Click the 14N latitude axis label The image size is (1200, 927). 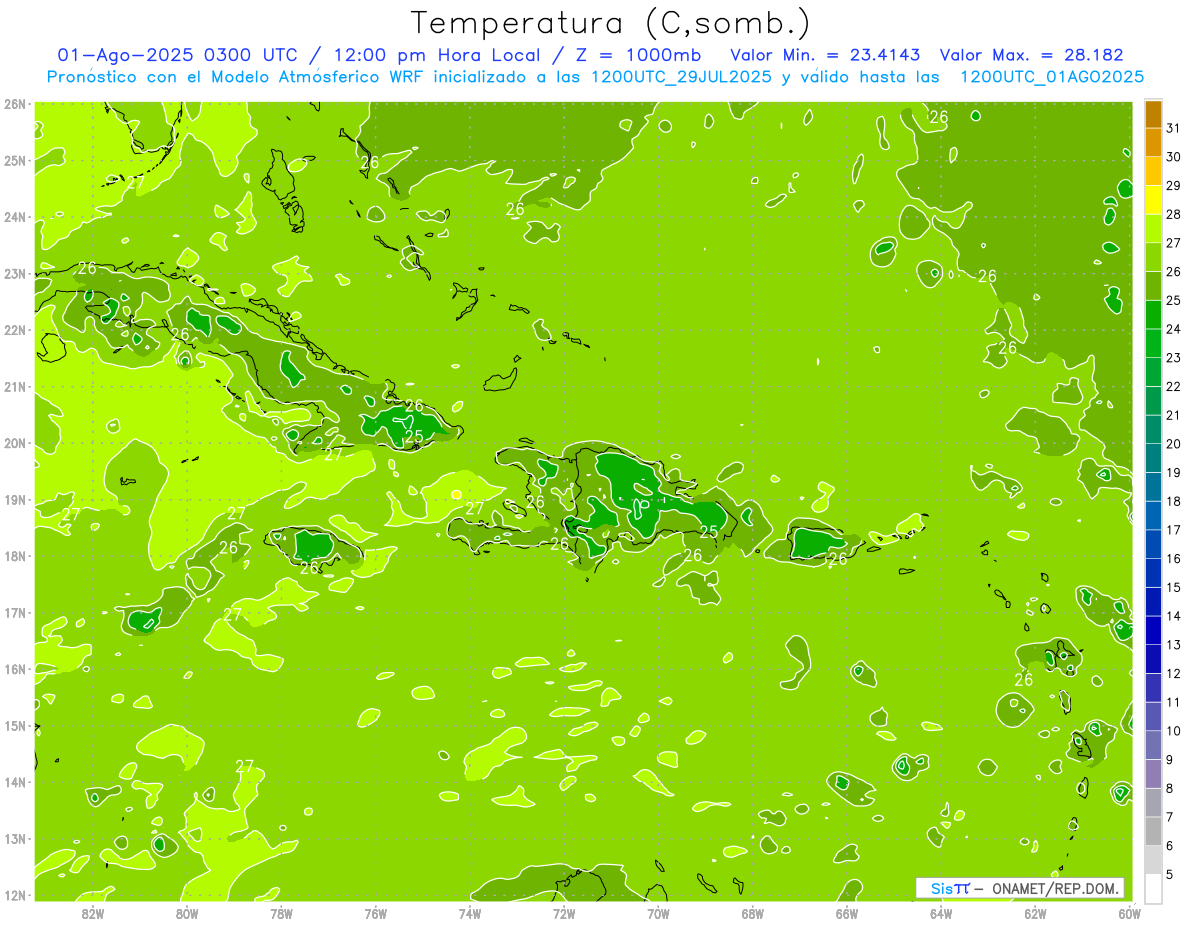tap(15, 782)
